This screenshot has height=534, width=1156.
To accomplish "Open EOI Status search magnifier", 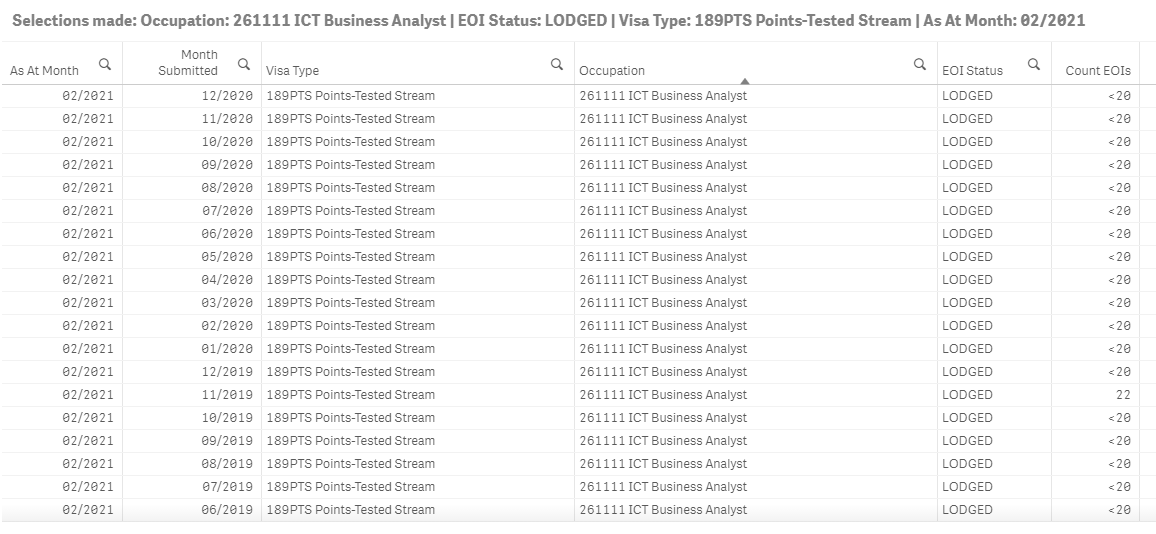I will (1034, 64).
